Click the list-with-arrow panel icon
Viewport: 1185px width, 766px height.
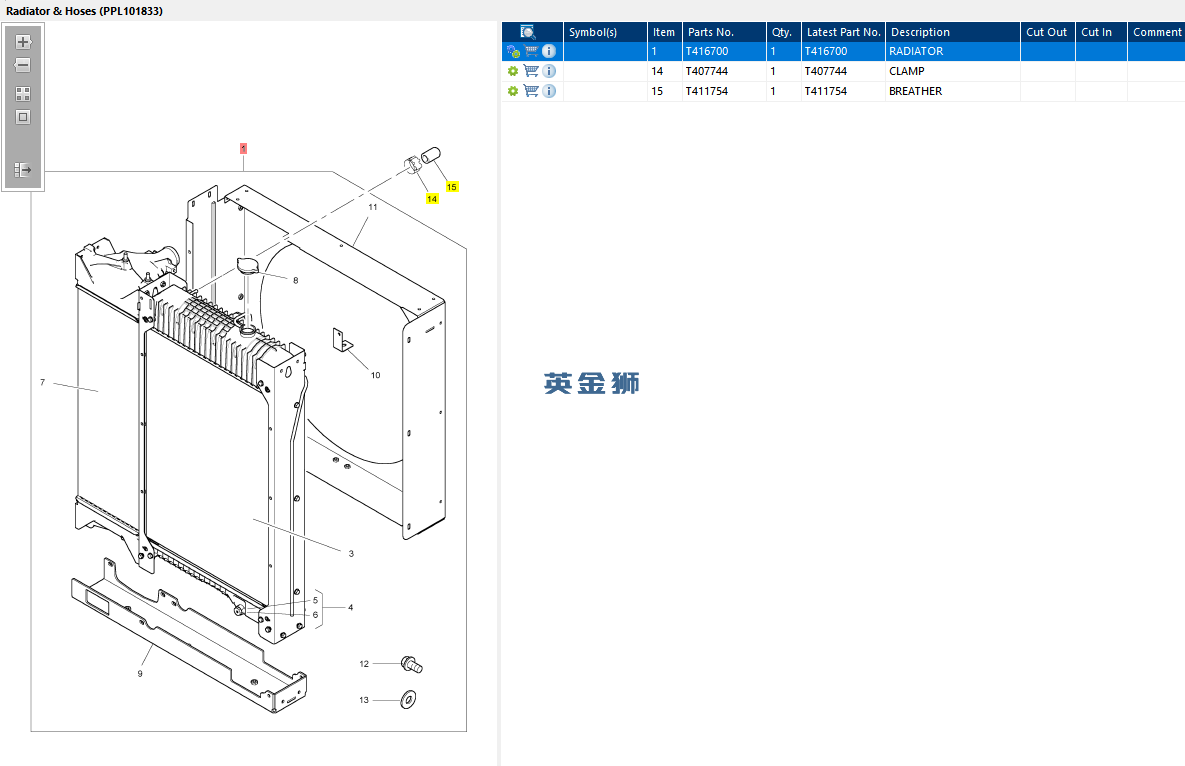[x=23, y=170]
